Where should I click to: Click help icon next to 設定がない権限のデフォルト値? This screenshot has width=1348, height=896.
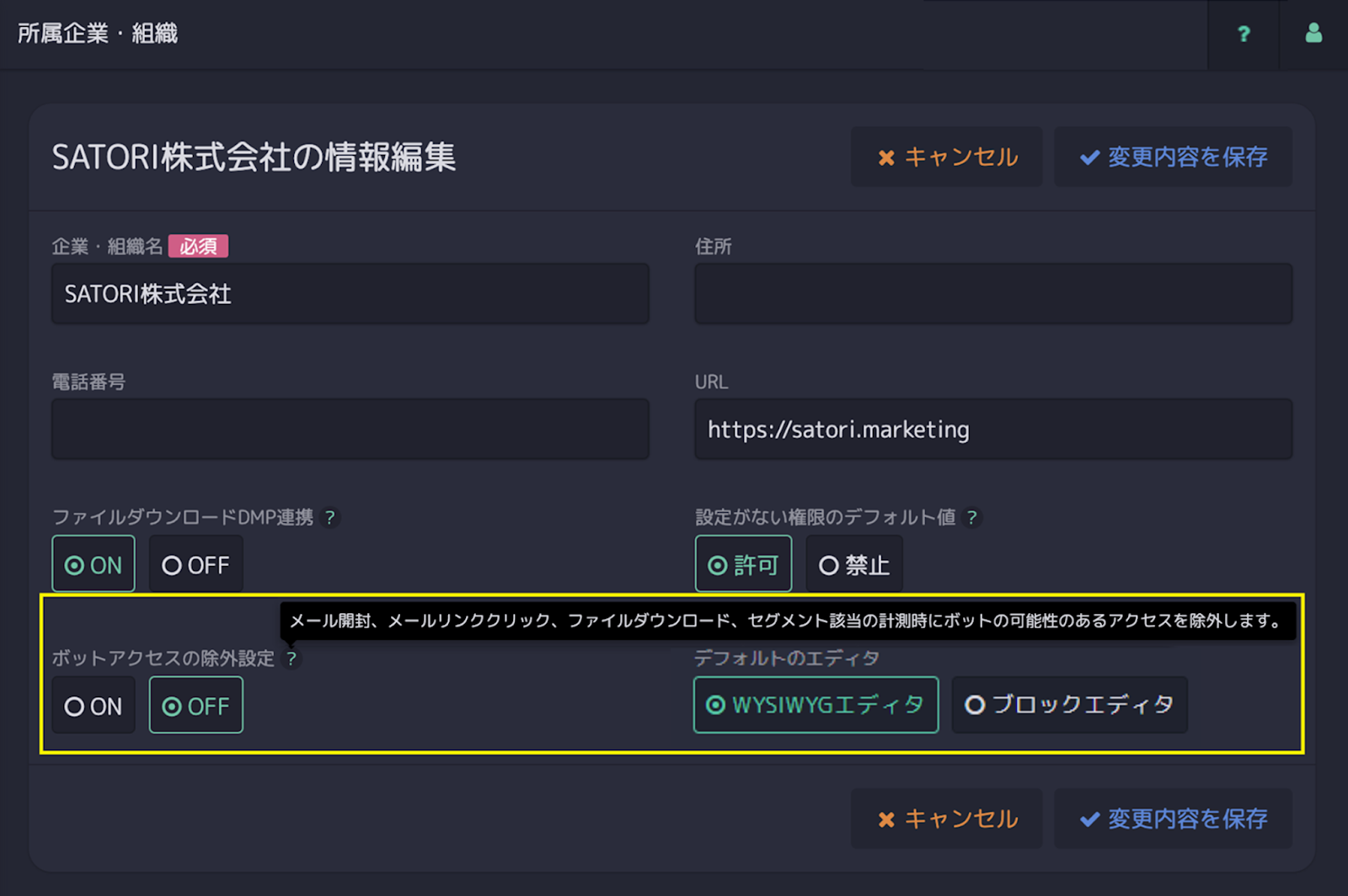coord(971,517)
